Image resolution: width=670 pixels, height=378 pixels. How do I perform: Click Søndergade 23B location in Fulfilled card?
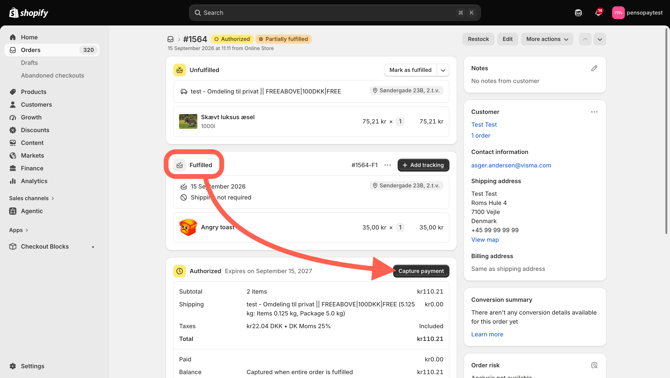point(406,186)
